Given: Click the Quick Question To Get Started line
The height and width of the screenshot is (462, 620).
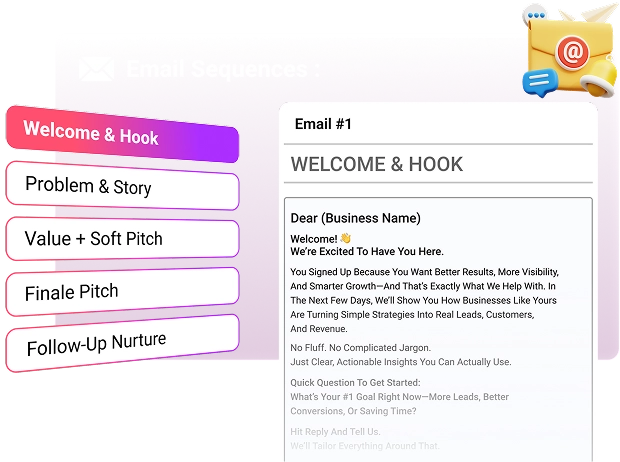Looking at the screenshot, I should point(369,382).
